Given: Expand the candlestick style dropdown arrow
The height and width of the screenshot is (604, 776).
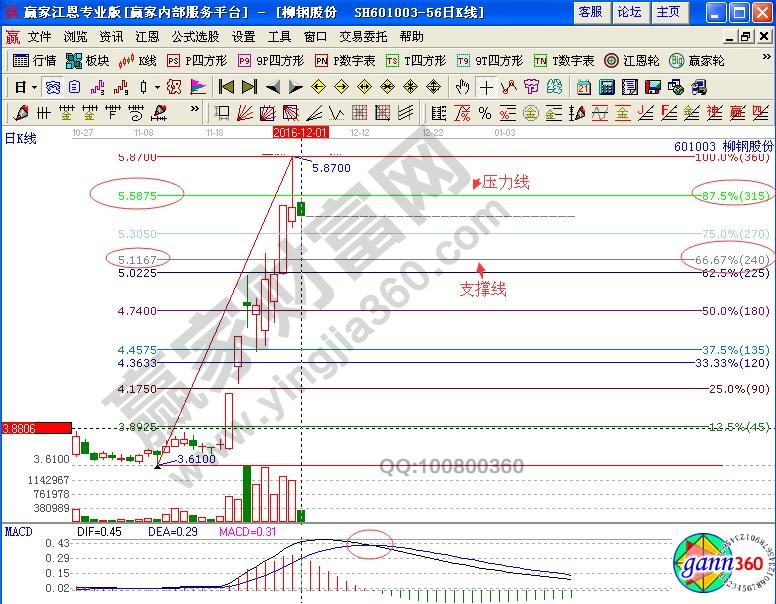Looking at the screenshot, I should (157, 87).
